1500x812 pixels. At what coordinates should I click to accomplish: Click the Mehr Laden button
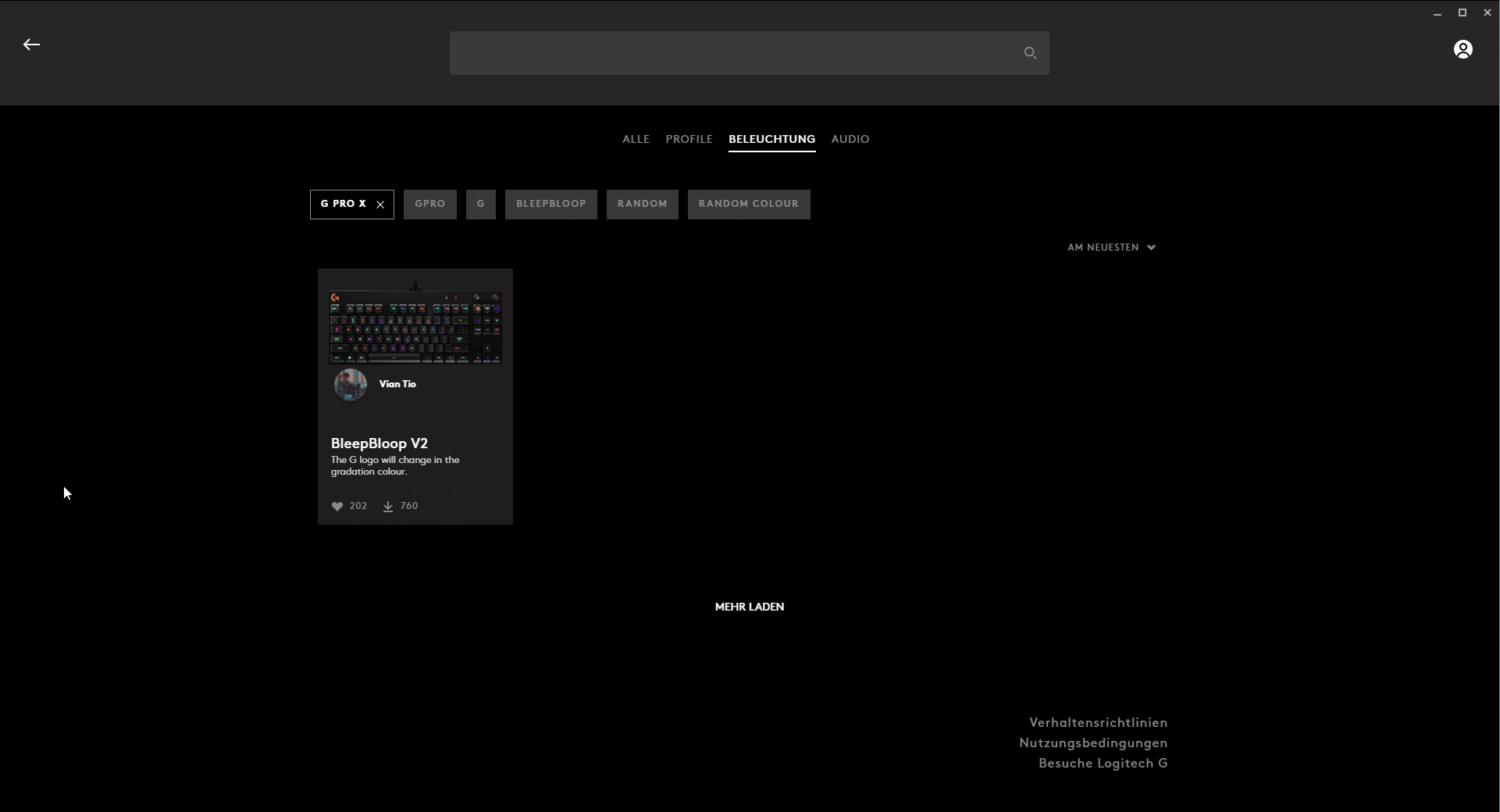point(749,607)
